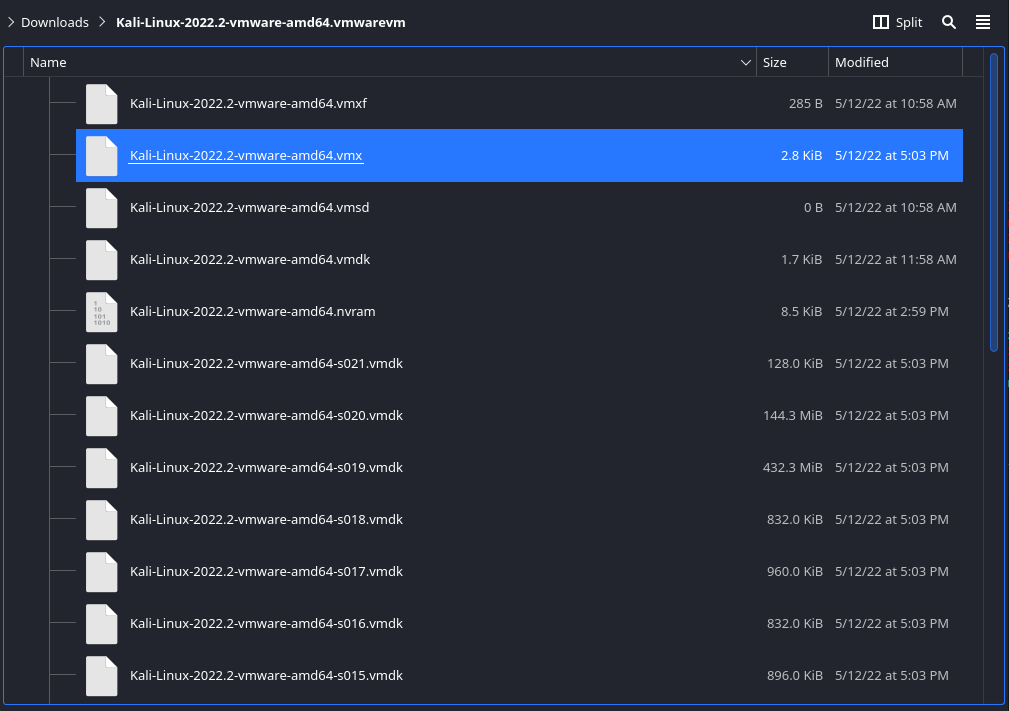Image resolution: width=1009 pixels, height=711 pixels.
Task: Click the selected .vmx file icon
Action: [x=101, y=156]
